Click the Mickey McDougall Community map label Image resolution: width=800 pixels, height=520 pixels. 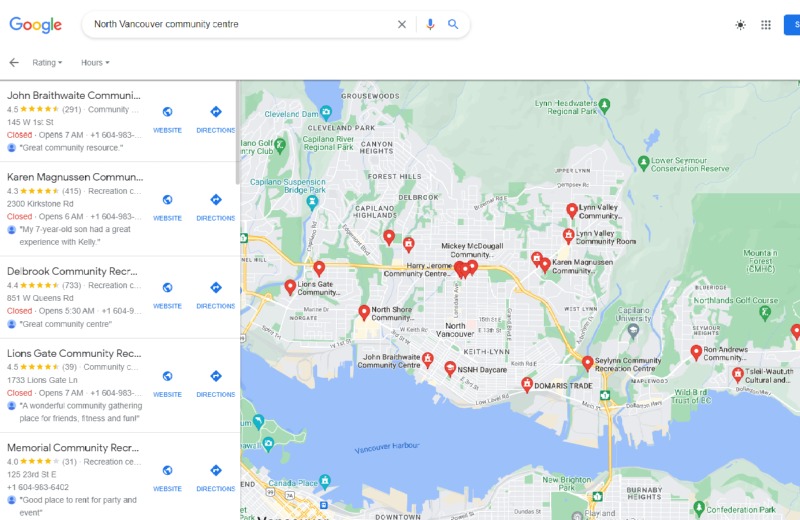coord(472,250)
